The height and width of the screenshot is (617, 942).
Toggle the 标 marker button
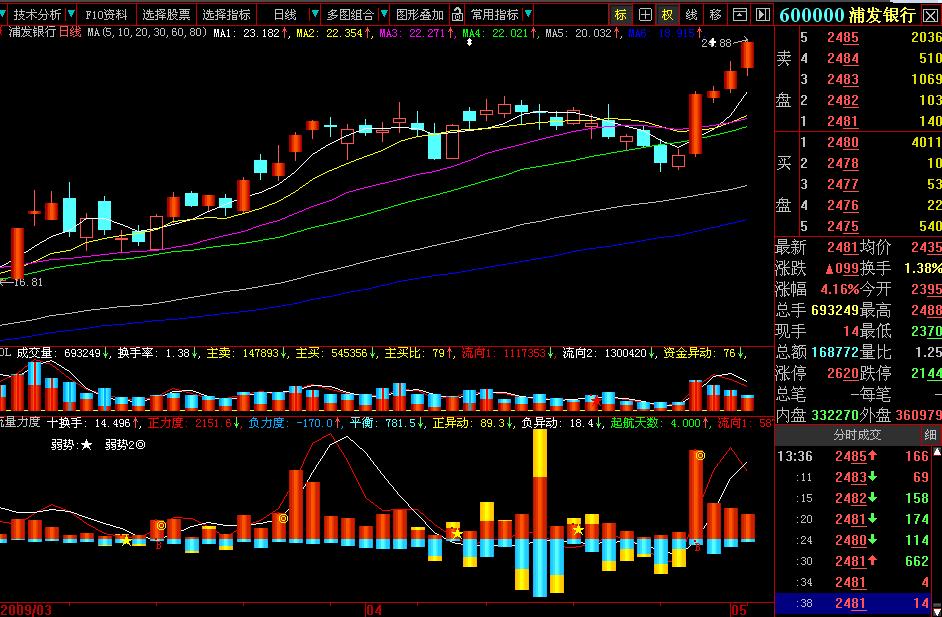coord(621,14)
